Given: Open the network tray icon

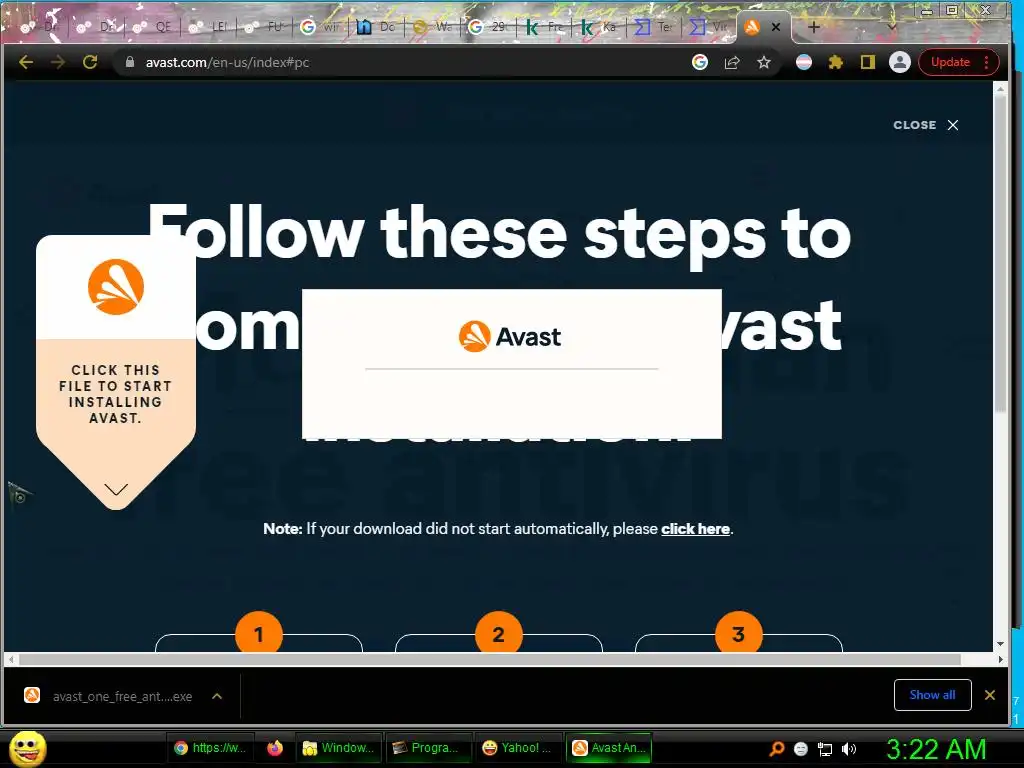Looking at the screenshot, I should tap(825, 749).
